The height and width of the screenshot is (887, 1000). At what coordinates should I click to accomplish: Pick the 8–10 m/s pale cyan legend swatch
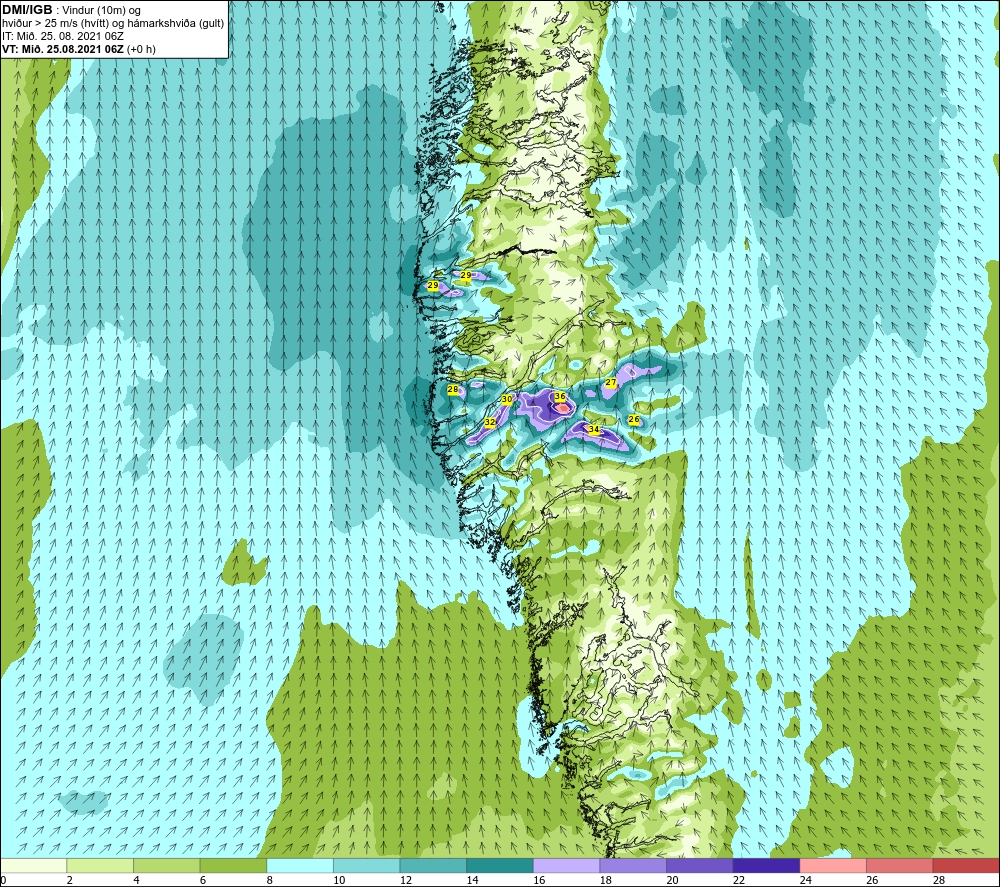tap(300, 866)
